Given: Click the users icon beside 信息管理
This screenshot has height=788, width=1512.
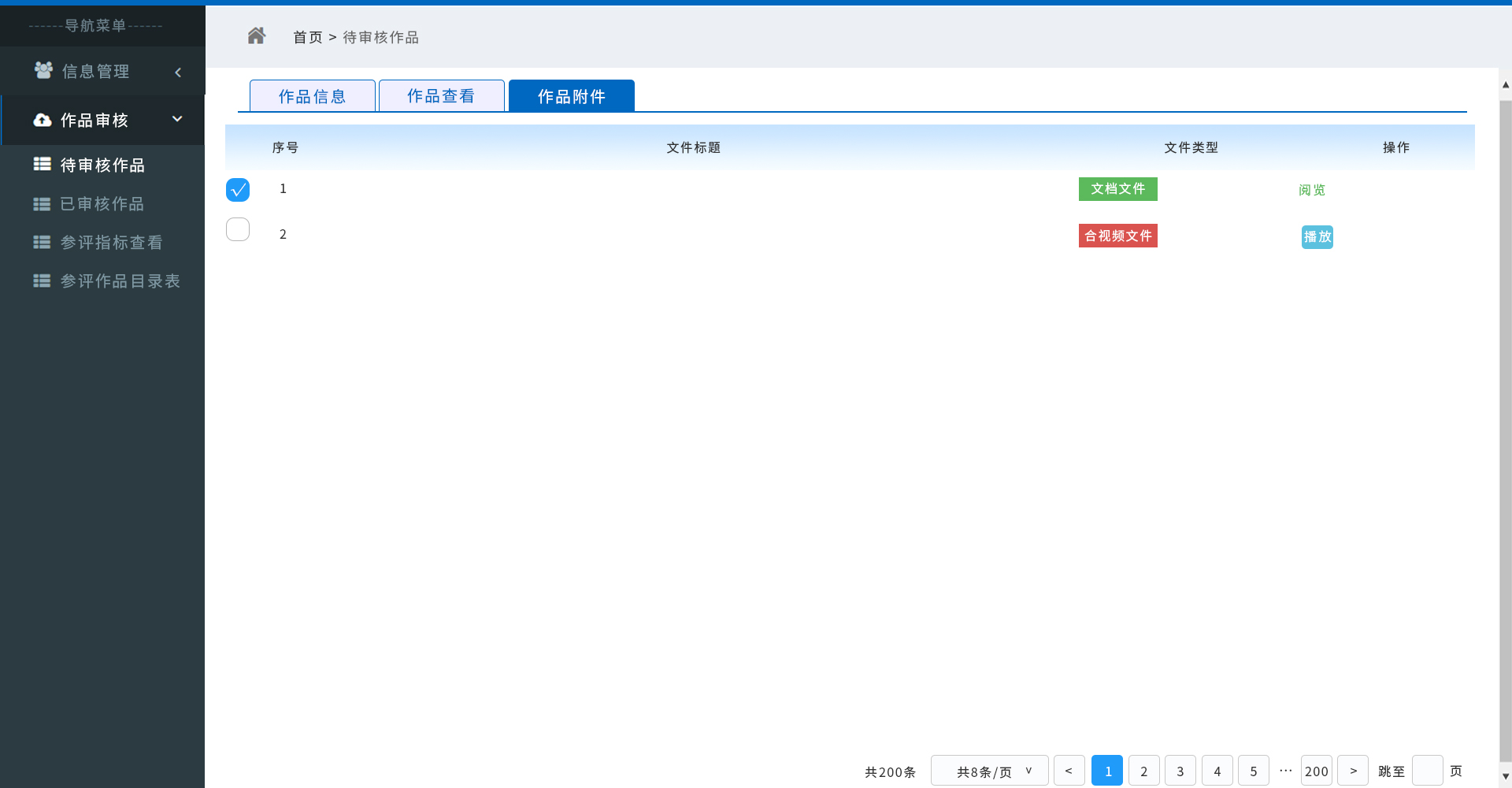Looking at the screenshot, I should pyautogui.click(x=43, y=71).
